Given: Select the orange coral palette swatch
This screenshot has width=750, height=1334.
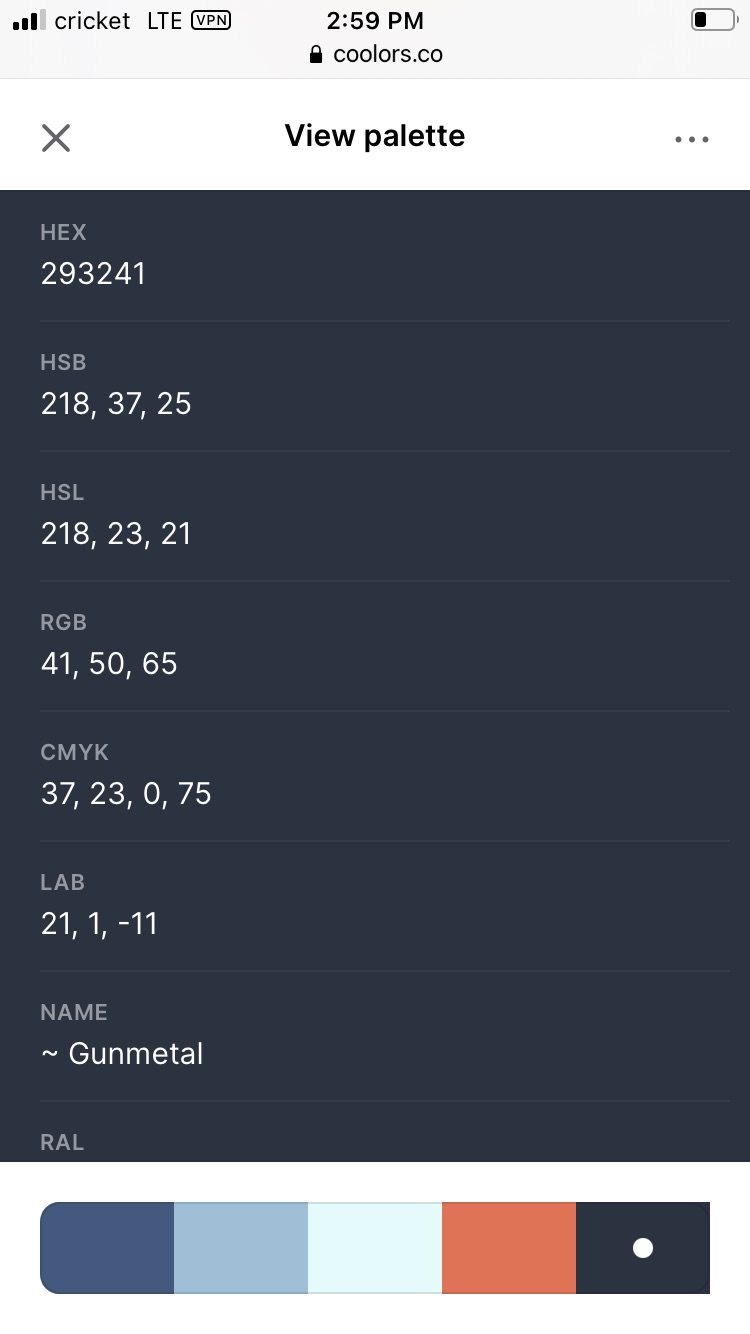Looking at the screenshot, I should point(509,1247).
